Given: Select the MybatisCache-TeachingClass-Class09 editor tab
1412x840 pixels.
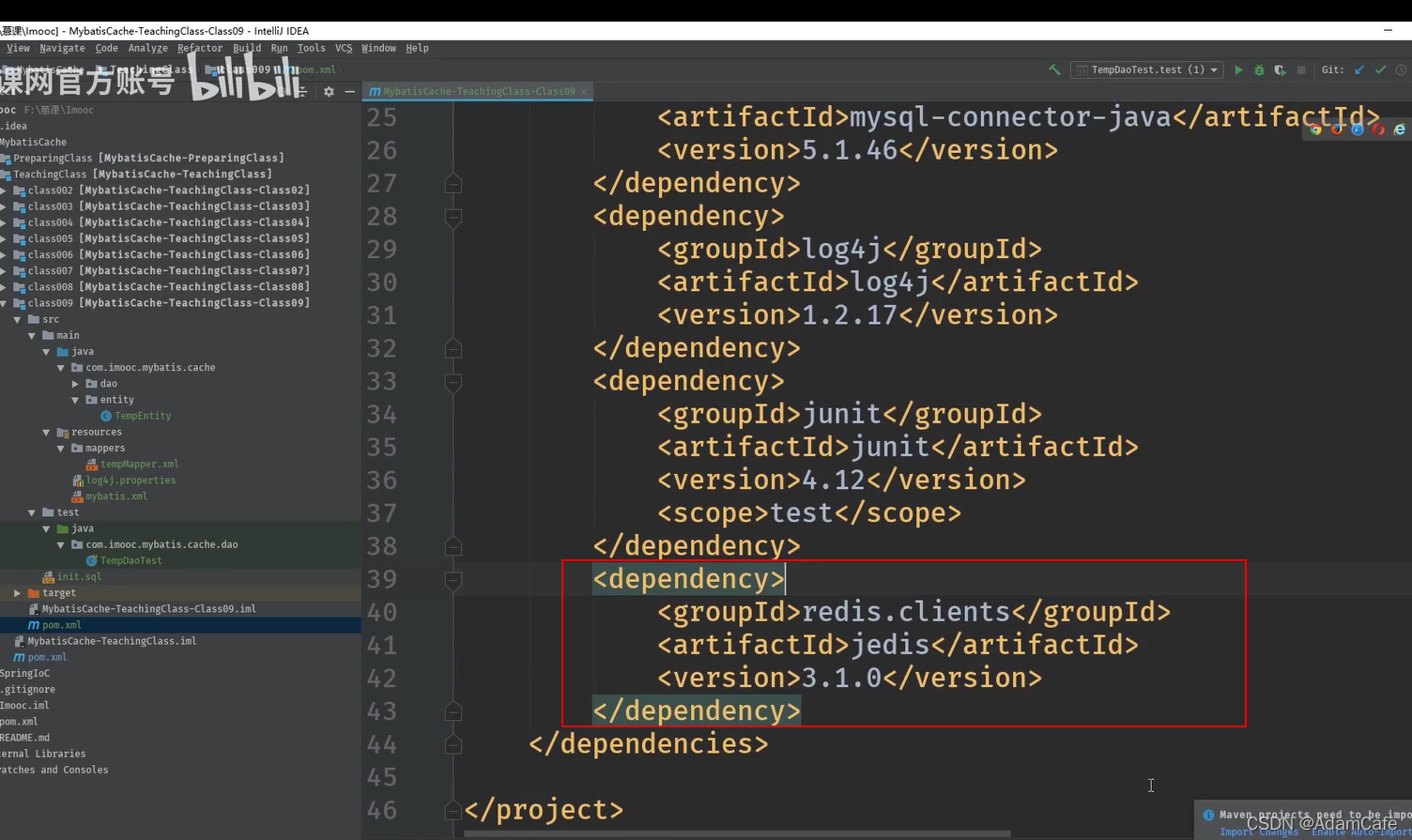Looking at the screenshot, I should 478,91.
